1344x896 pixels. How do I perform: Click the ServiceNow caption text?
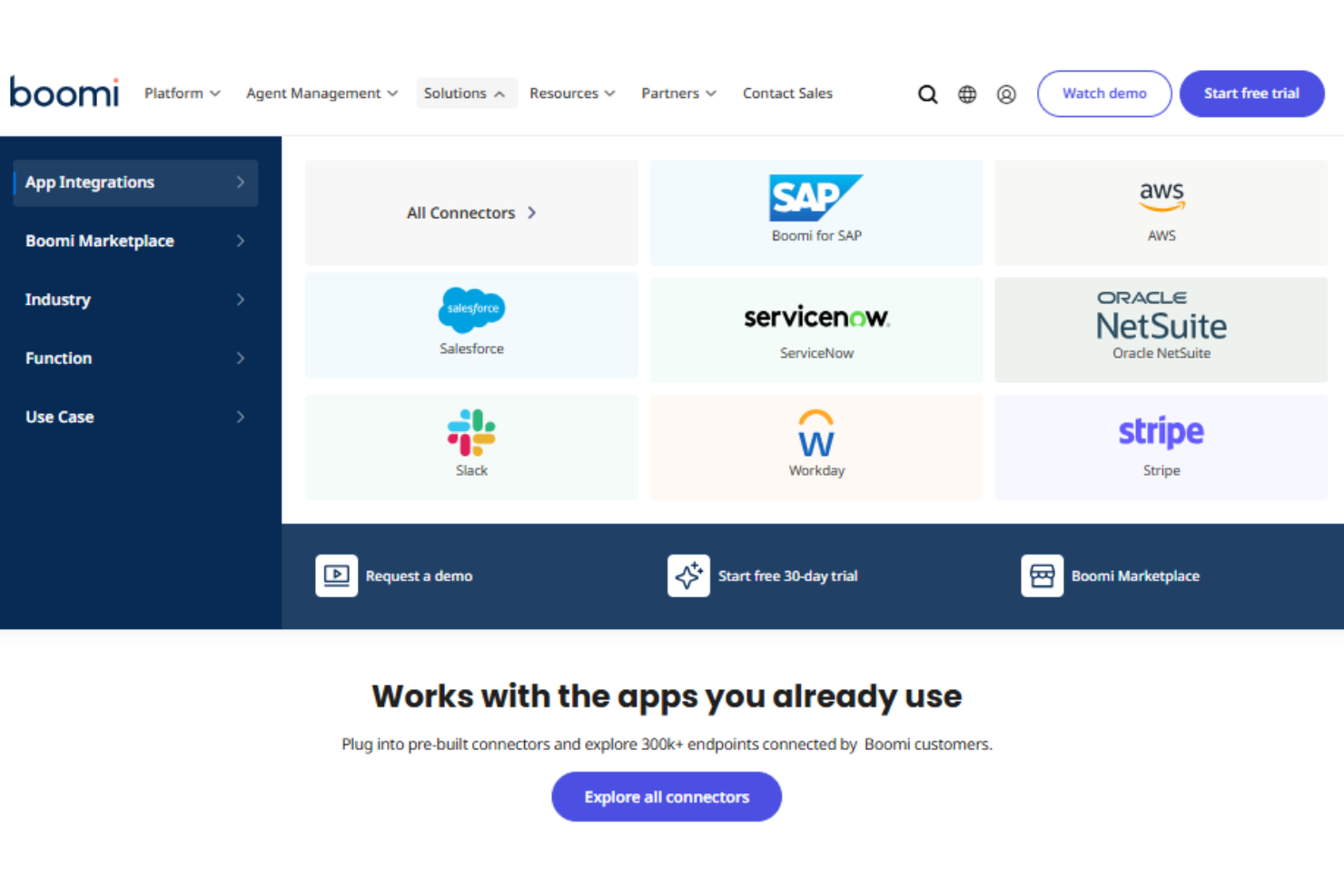816,353
